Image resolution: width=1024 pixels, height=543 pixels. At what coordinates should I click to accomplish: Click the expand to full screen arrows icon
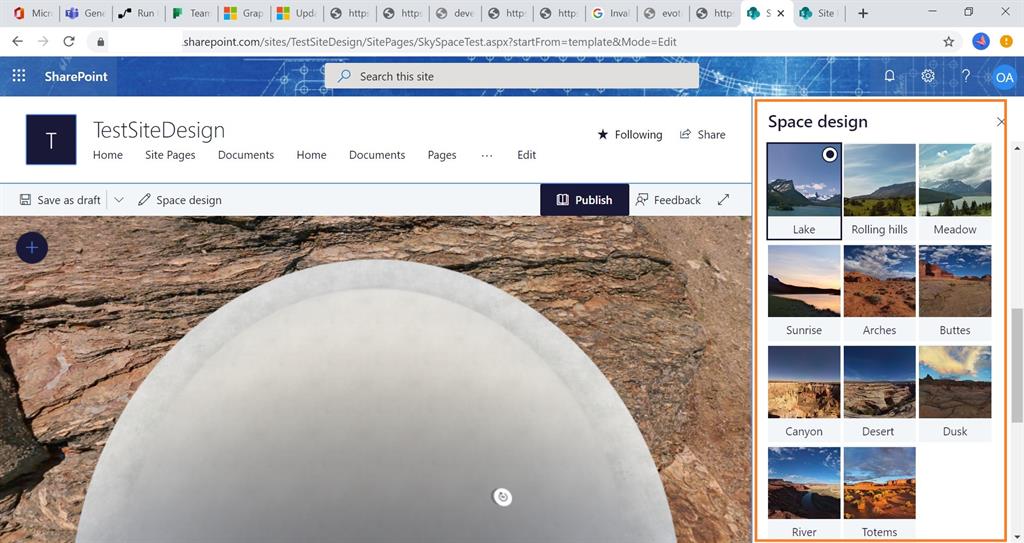(x=723, y=200)
